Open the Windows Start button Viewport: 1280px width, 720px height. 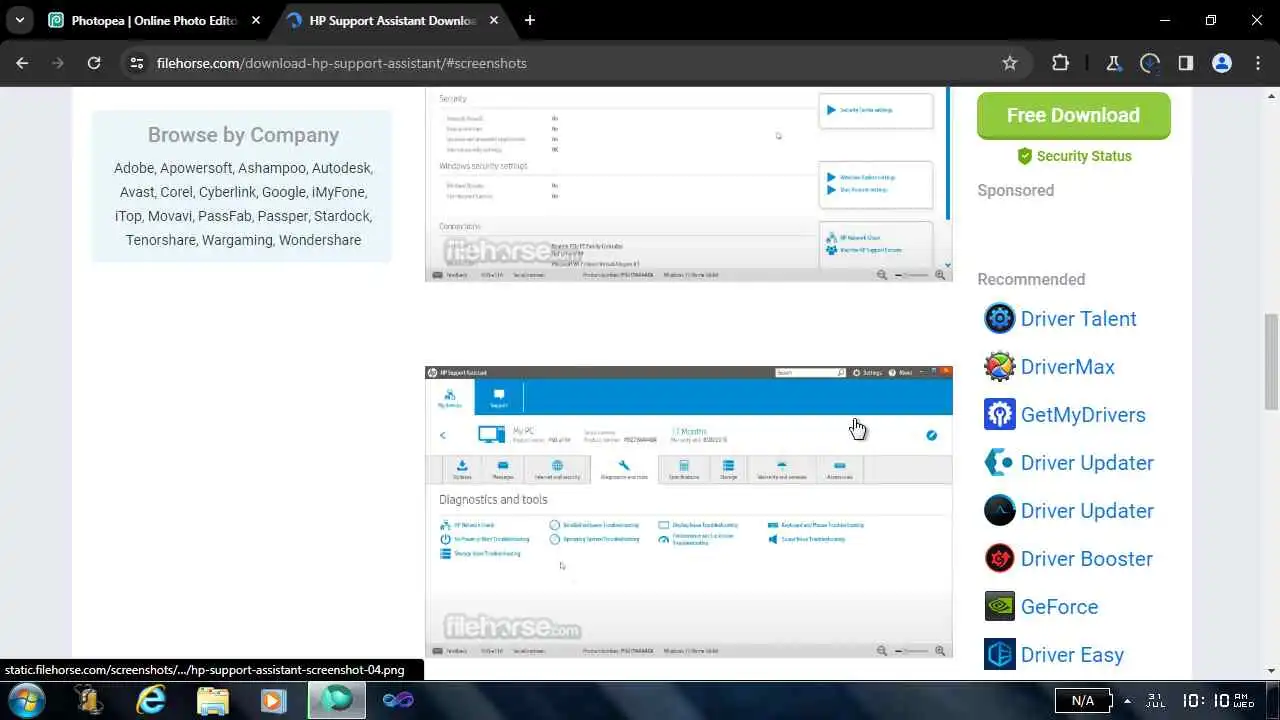click(x=24, y=699)
